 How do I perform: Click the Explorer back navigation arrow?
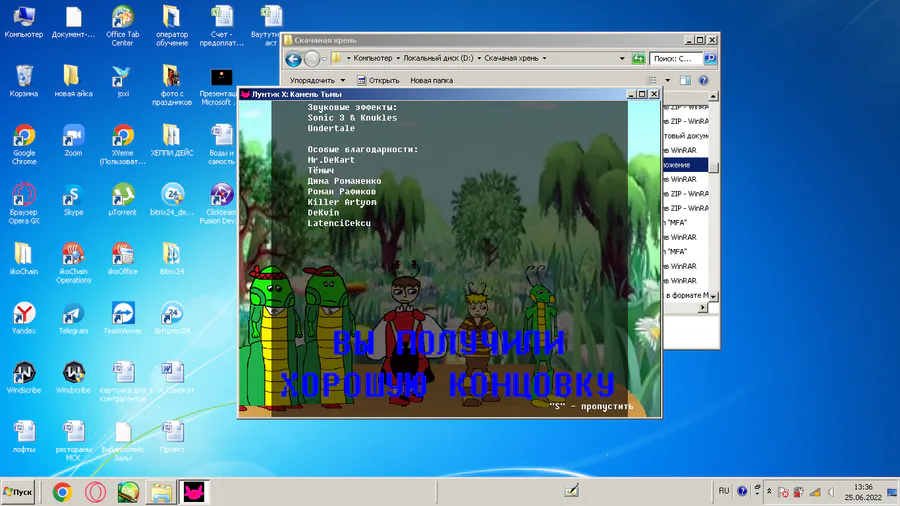(293, 59)
